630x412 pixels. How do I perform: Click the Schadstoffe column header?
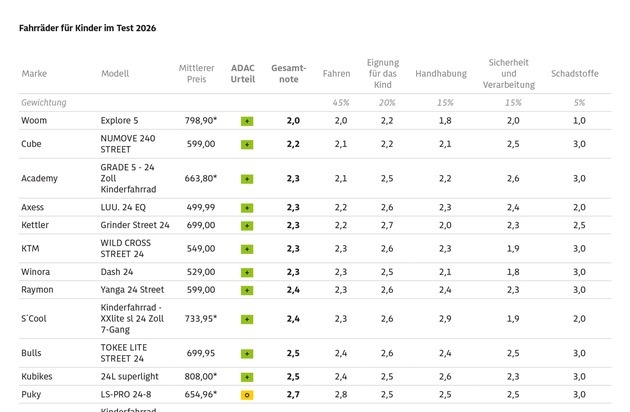click(574, 74)
